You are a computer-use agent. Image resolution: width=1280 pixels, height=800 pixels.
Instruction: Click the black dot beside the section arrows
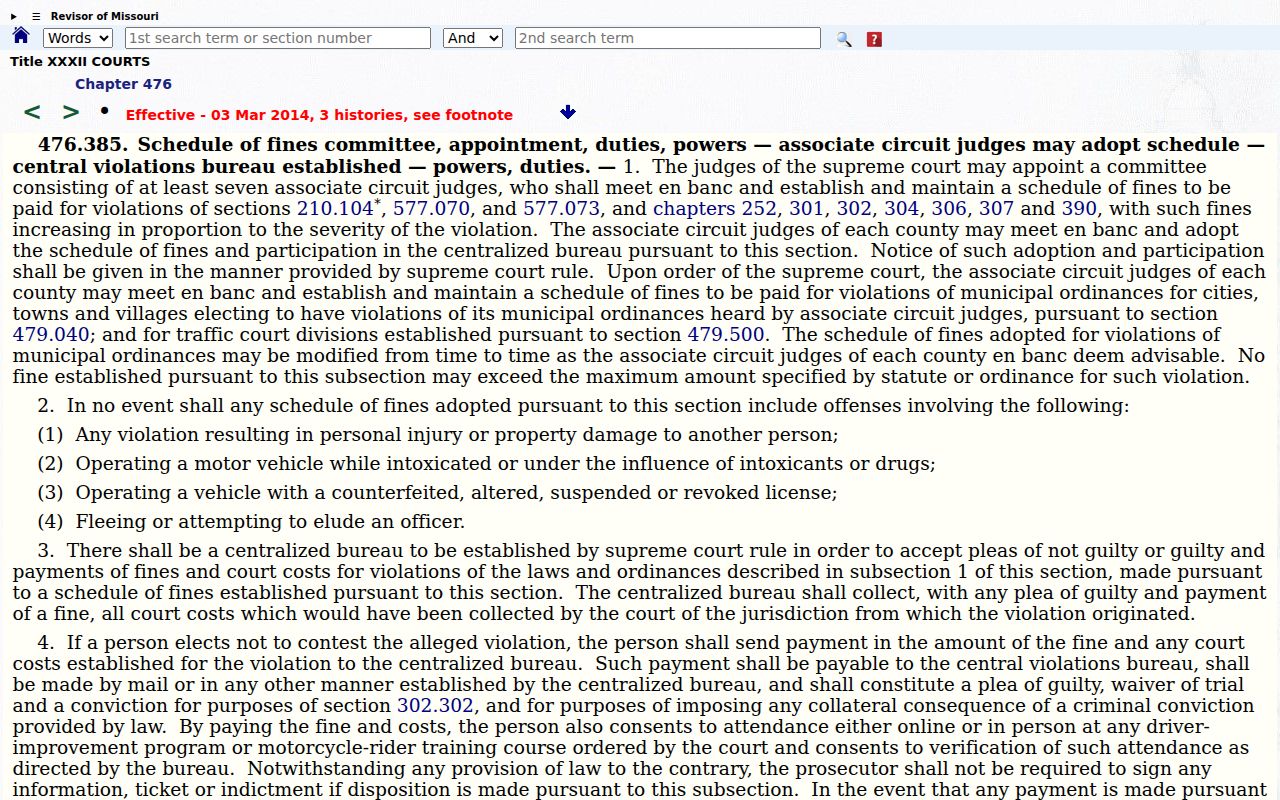click(104, 110)
